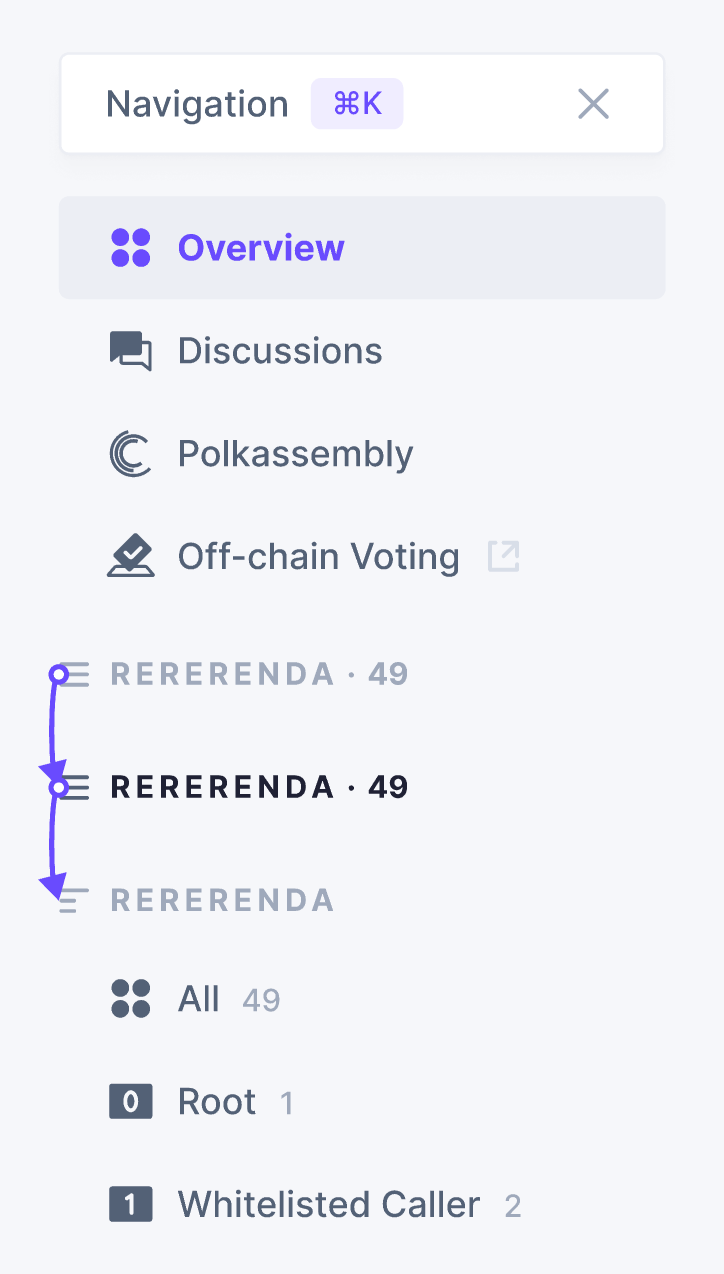The height and width of the screenshot is (1274, 724).
Task: Open the Overview page from the sidebar
Action: (x=261, y=248)
